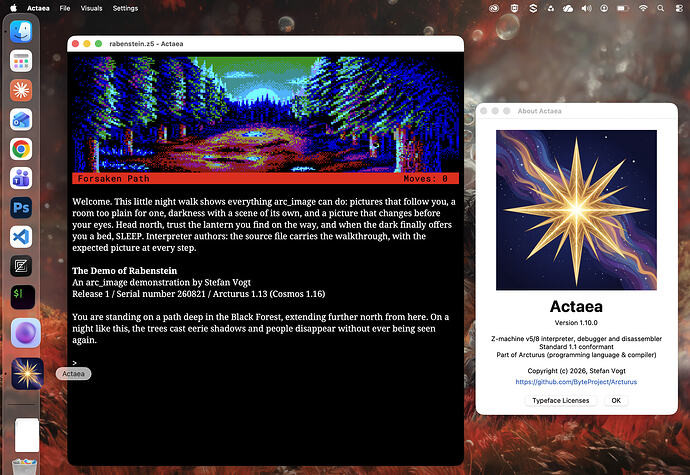Click the circled arrow menu bar icon
The image size is (690, 475).
(x=604, y=8)
